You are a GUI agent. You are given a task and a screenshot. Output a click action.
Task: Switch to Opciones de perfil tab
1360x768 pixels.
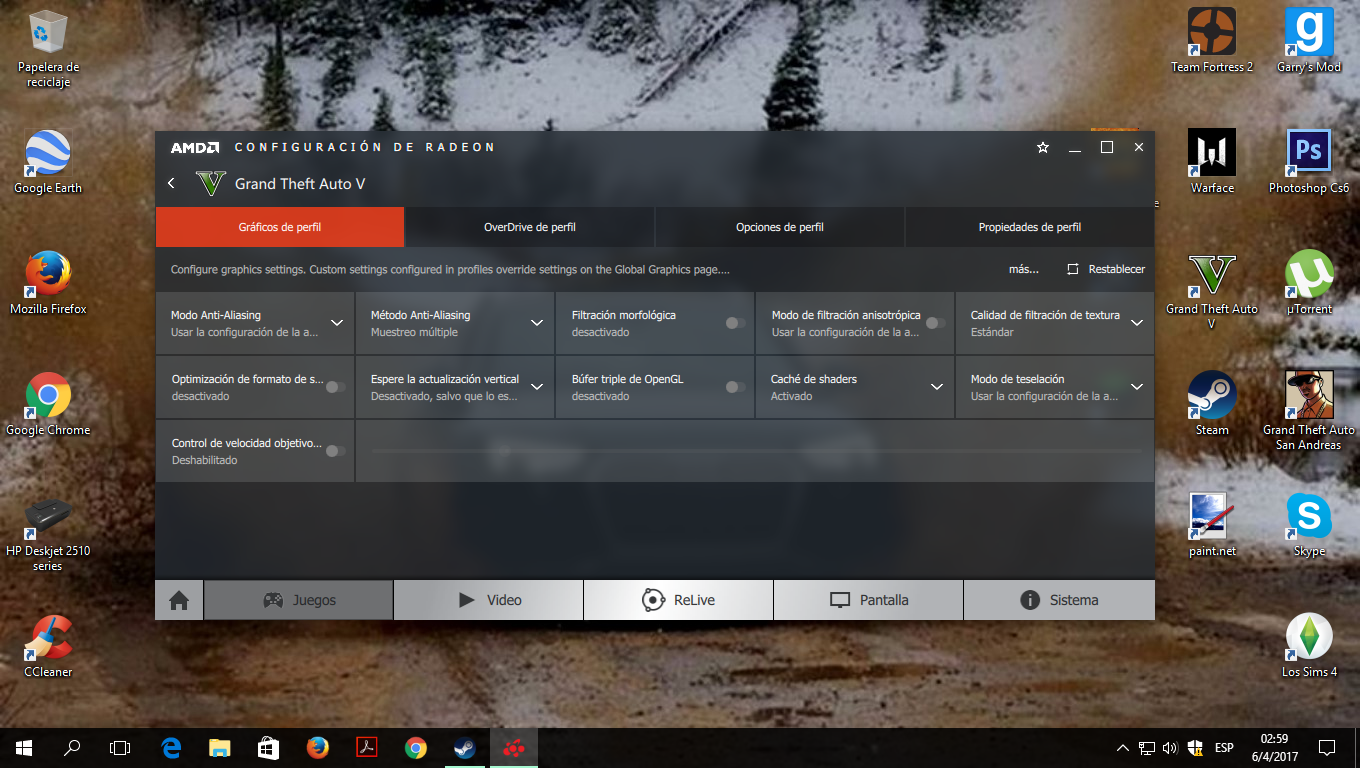(780, 227)
